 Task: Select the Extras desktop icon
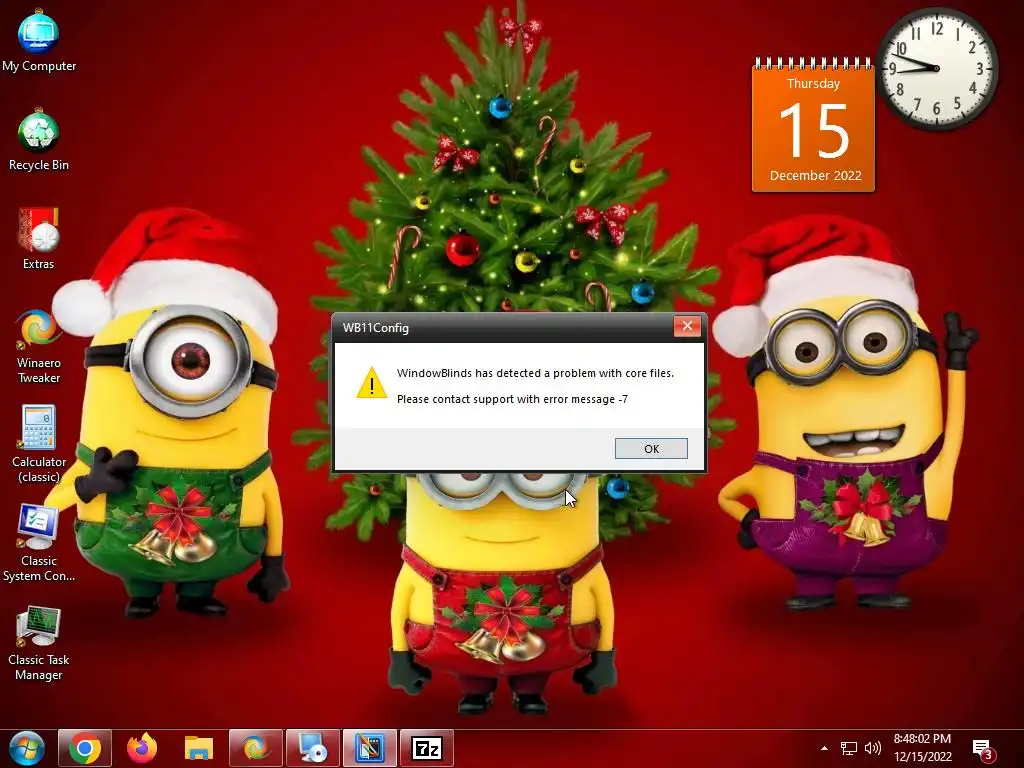[39, 240]
